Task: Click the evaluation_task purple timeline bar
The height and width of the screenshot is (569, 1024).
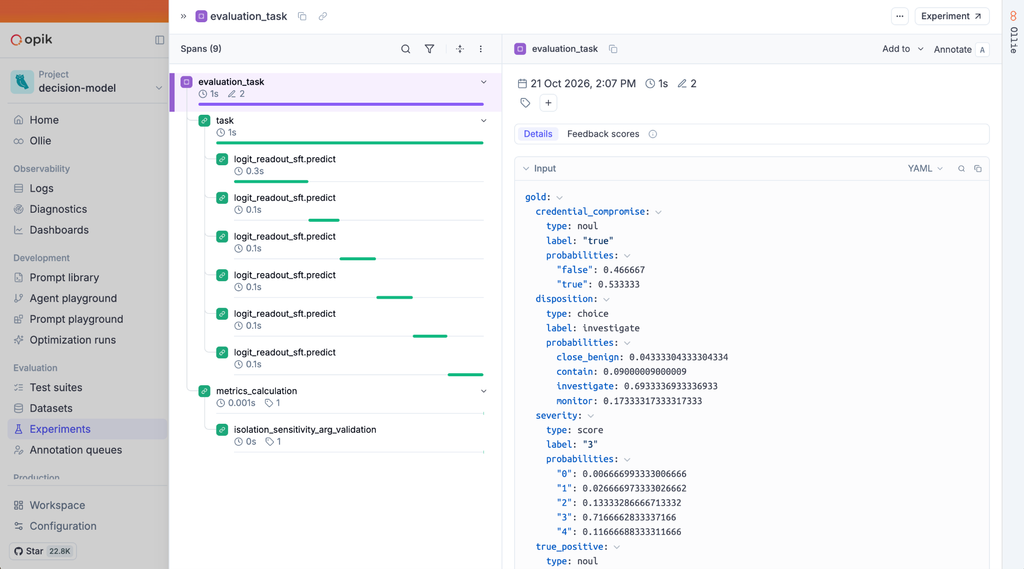Action: pyautogui.click(x=341, y=104)
